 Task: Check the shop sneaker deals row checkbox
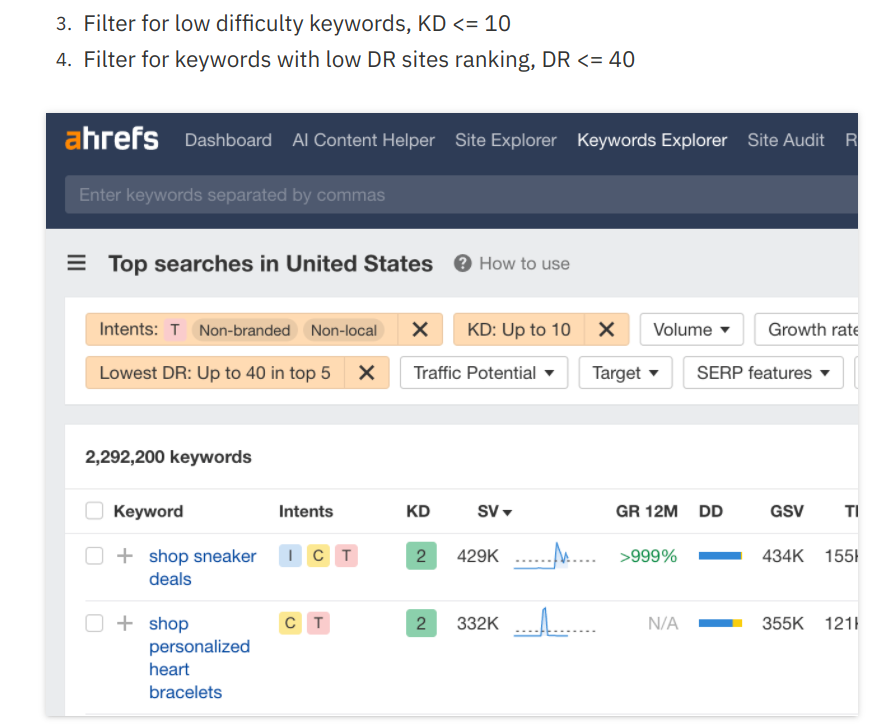tap(94, 556)
